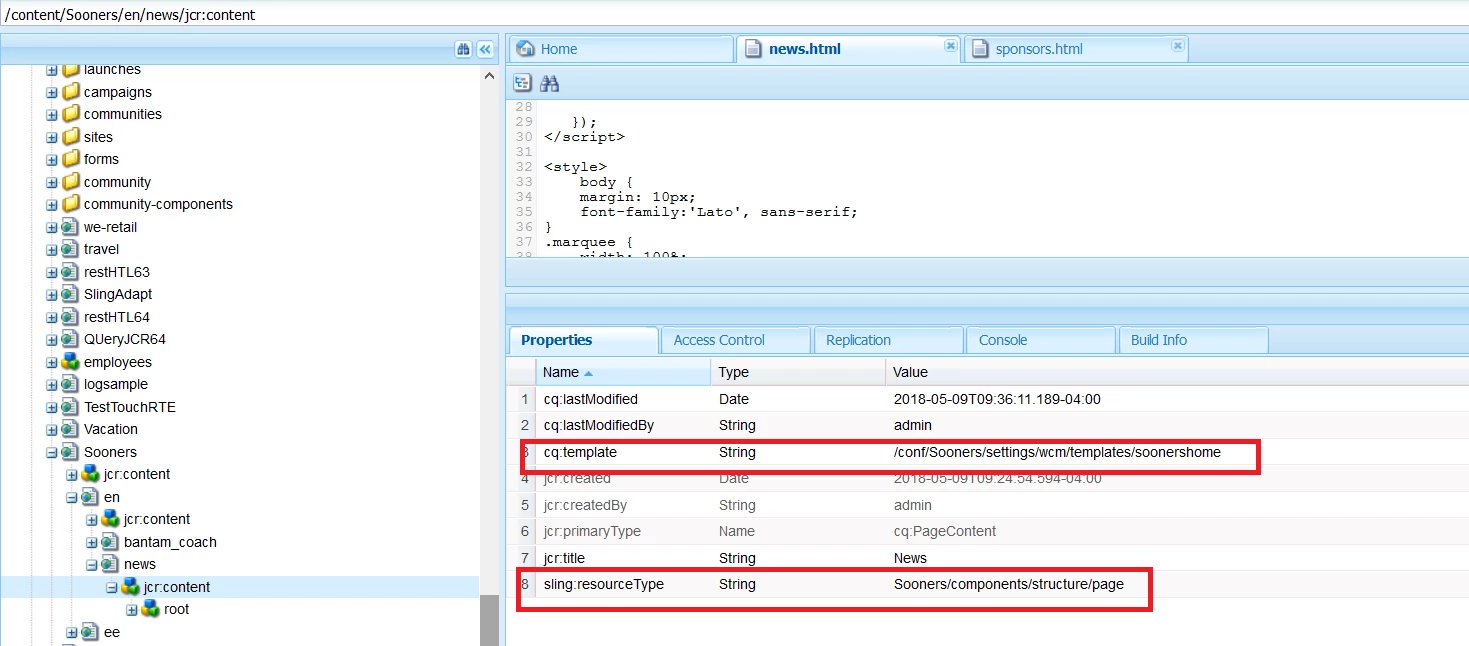Viewport: 1469px width, 646px height.
Task: Click the binoculars find icon in the editor toolbar
Action: 549,83
